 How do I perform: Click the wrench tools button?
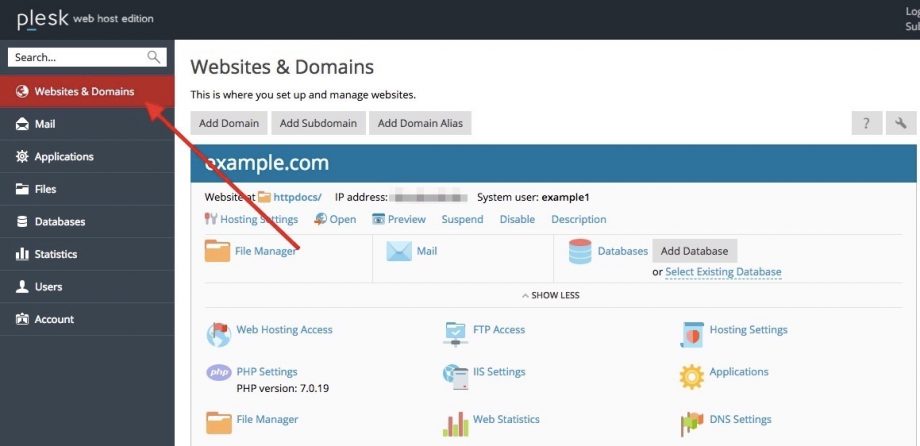tap(901, 123)
